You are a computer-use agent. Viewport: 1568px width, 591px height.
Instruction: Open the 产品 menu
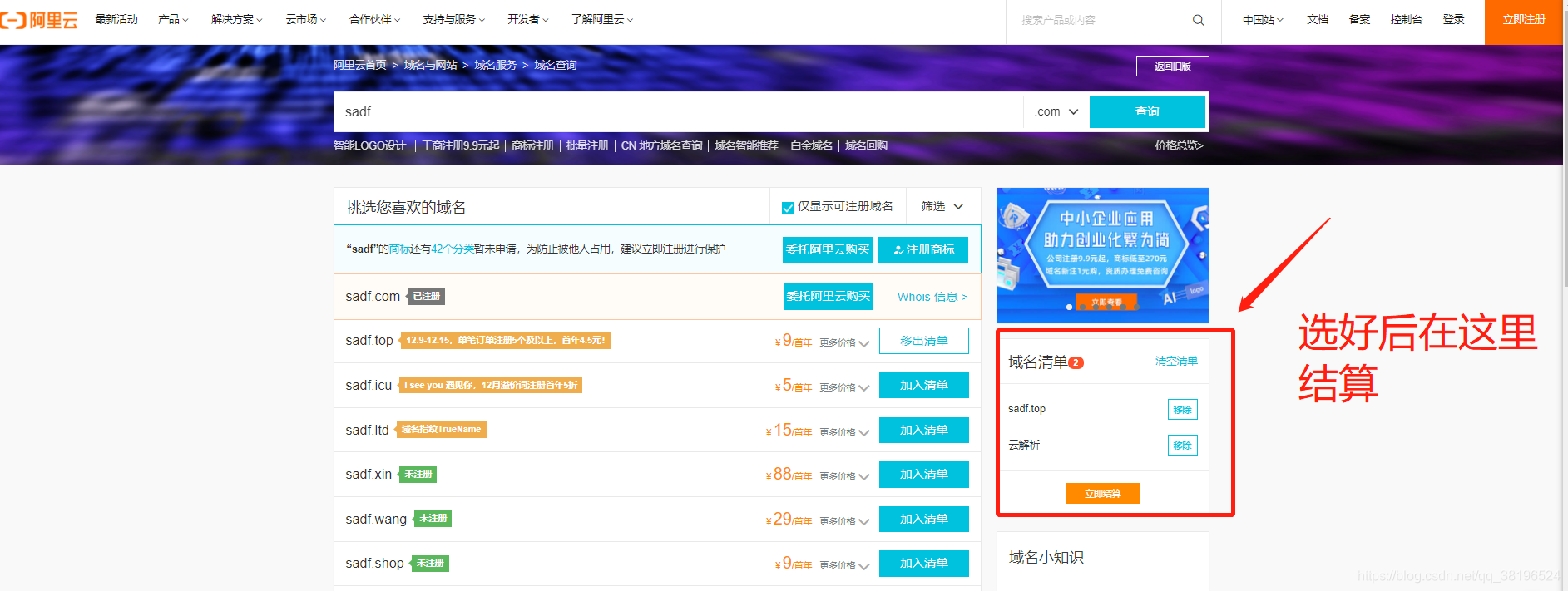pos(173,19)
